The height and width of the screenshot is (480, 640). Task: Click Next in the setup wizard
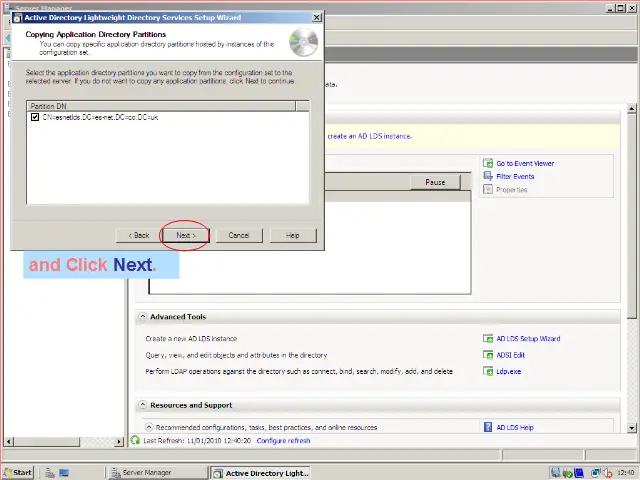tap(185, 235)
